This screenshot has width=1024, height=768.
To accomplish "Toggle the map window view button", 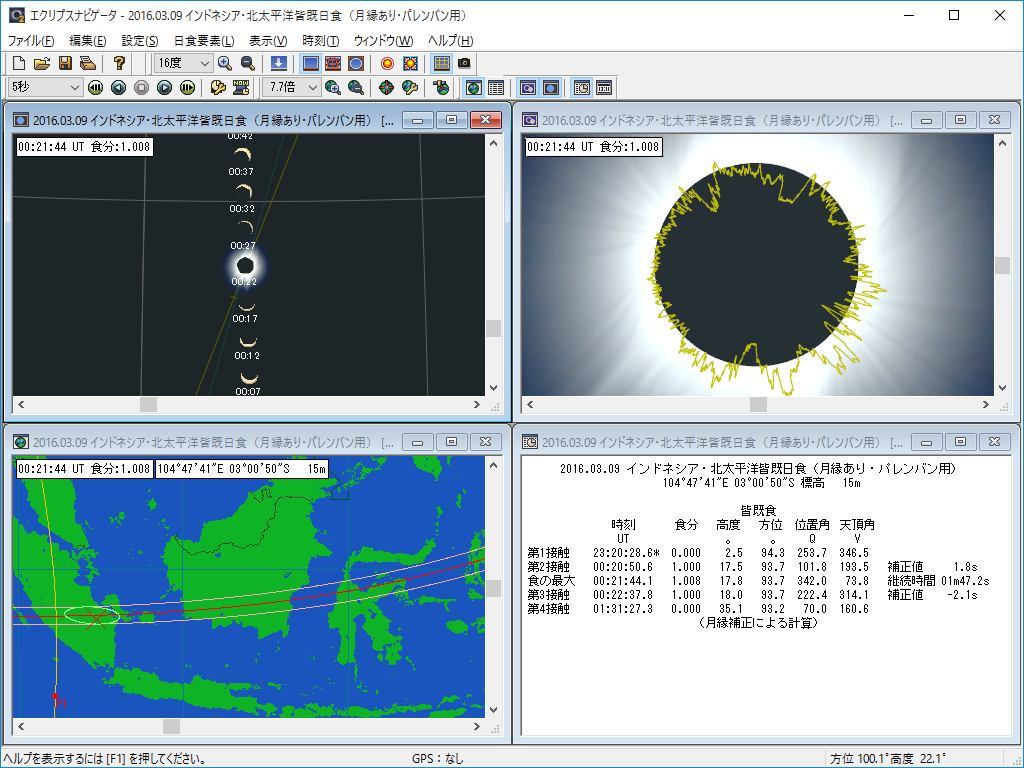I will (474, 88).
